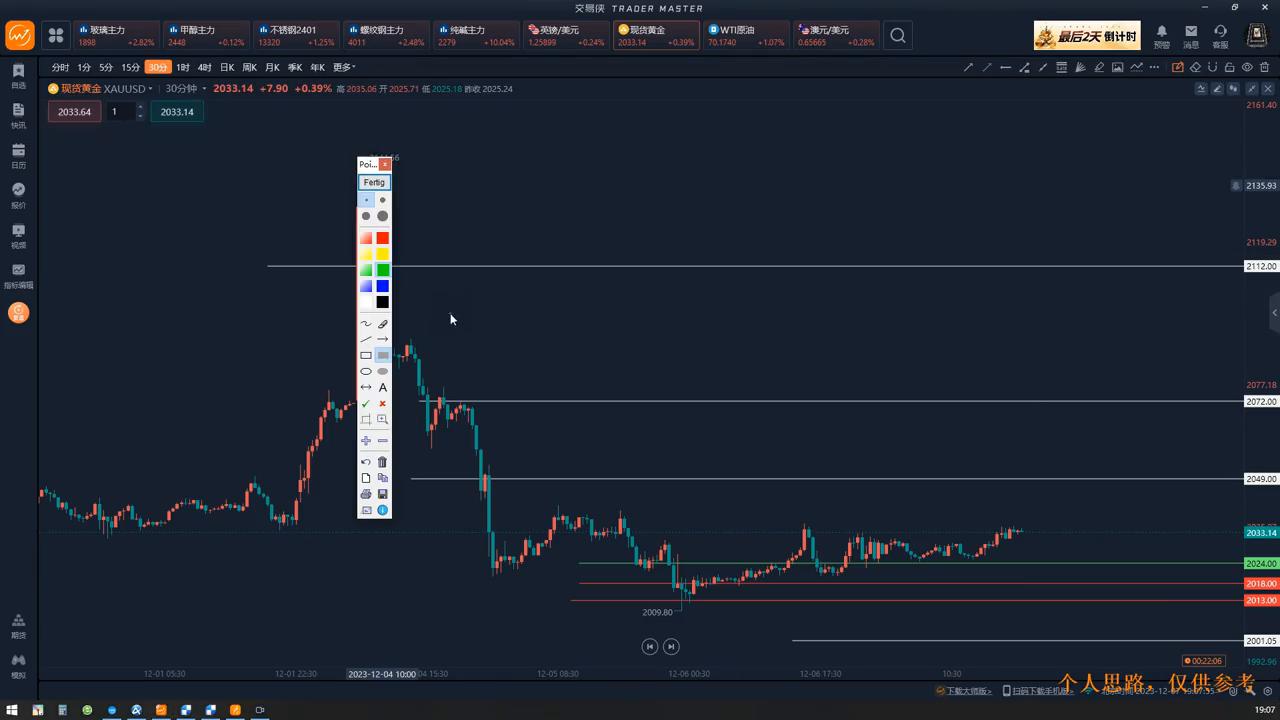The width and height of the screenshot is (1280, 720).
Task: Select the text A tool in the palette
Action: (x=382, y=387)
